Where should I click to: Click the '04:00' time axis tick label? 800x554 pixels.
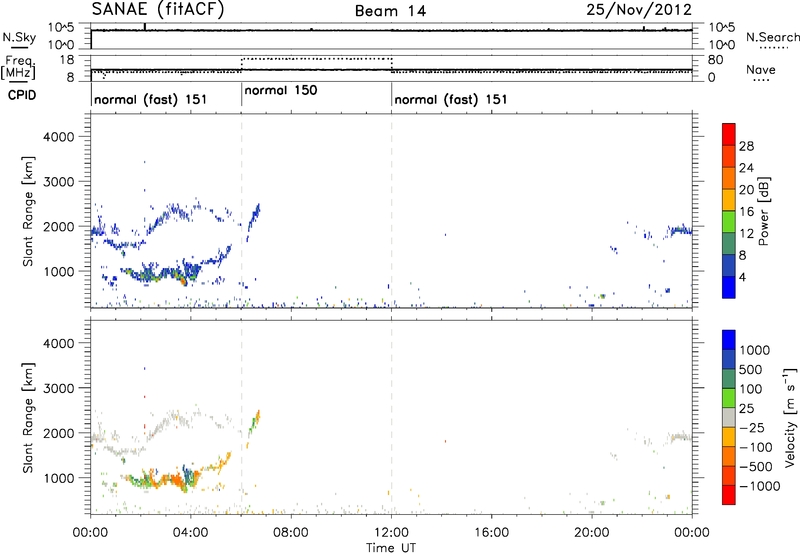click(190, 533)
